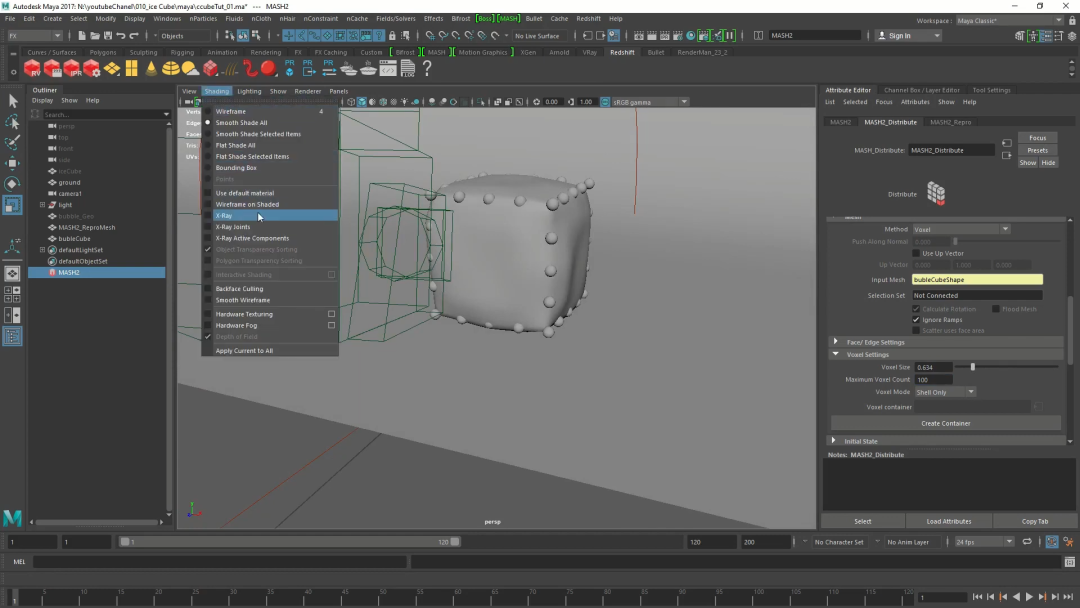The height and width of the screenshot is (608, 1080).
Task: Expand the Face/ Edge Settings section
Action: pyautogui.click(x=836, y=342)
